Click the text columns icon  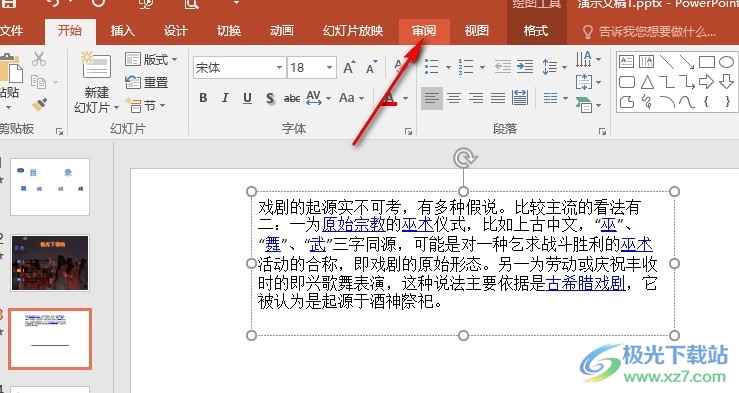click(550, 98)
